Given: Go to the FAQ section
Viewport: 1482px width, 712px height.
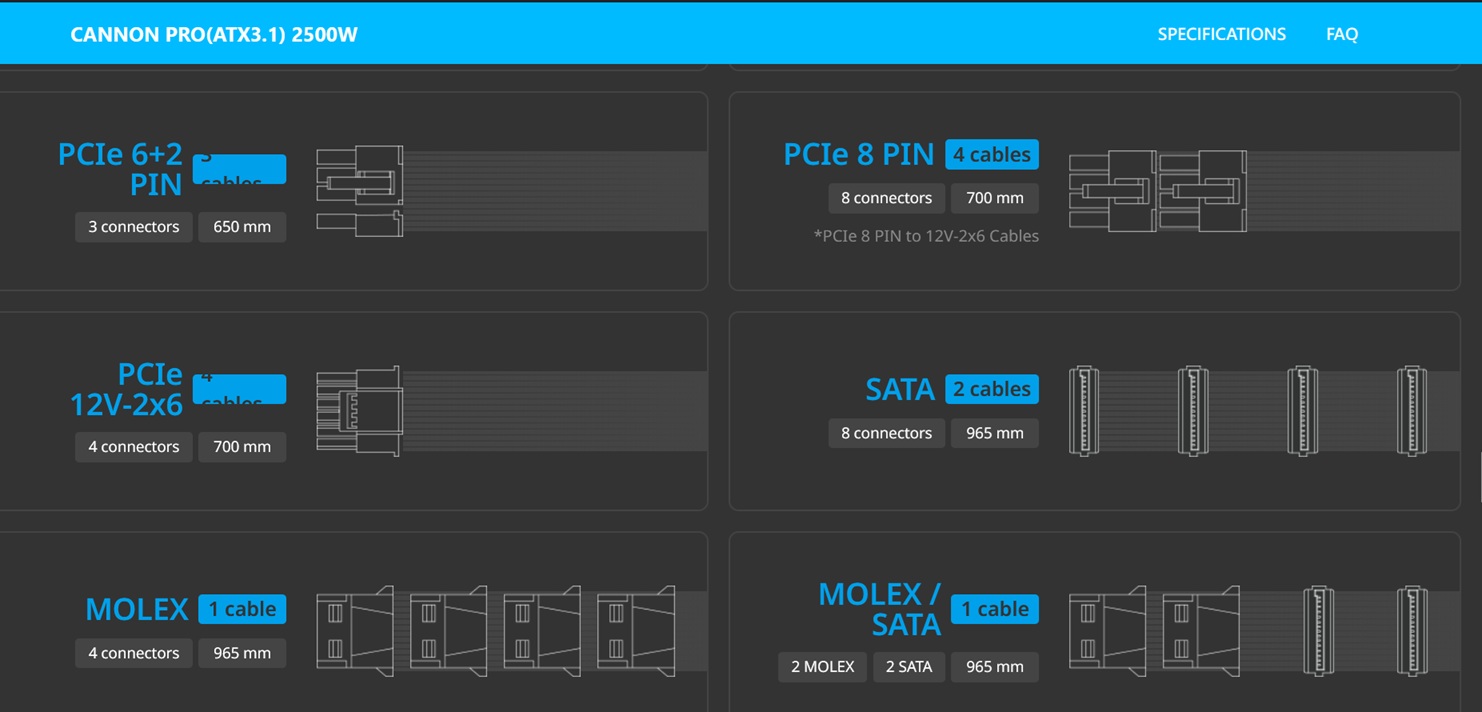Looking at the screenshot, I should coord(1341,34).
